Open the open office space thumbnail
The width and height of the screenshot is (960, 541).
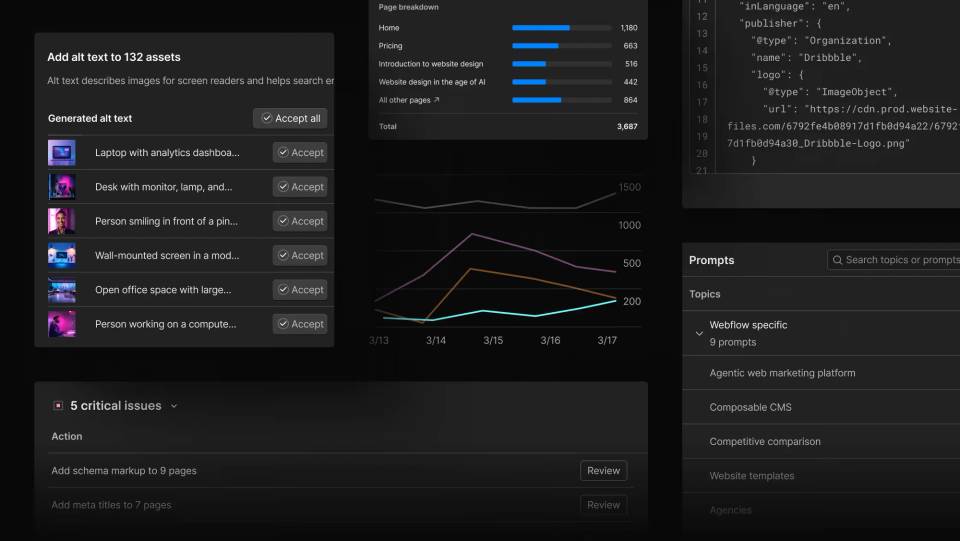[x=62, y=289]
